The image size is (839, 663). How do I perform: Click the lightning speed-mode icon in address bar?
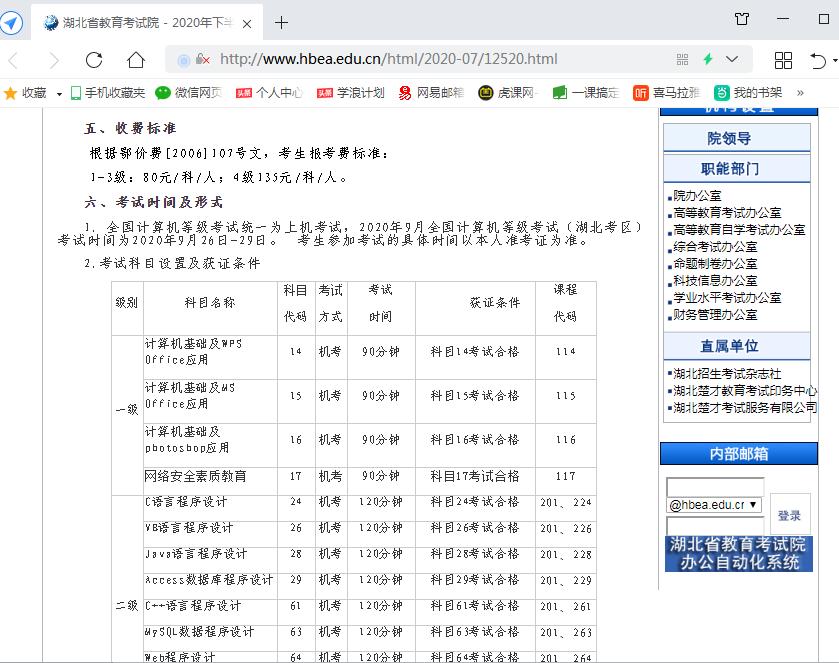coord(708,58)
